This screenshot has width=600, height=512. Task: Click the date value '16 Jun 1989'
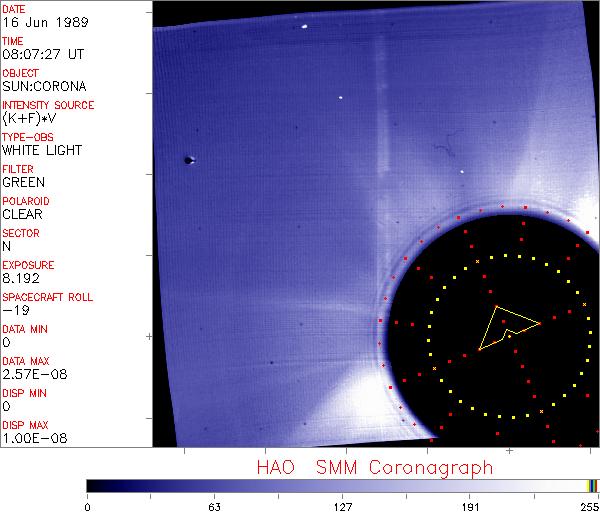[x=35, y=22]
